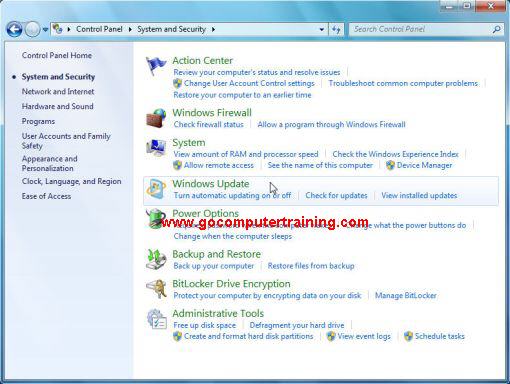This screenshot has height=384, width=510.
Task: Click Check for updates link
Action: click(336, 195)
